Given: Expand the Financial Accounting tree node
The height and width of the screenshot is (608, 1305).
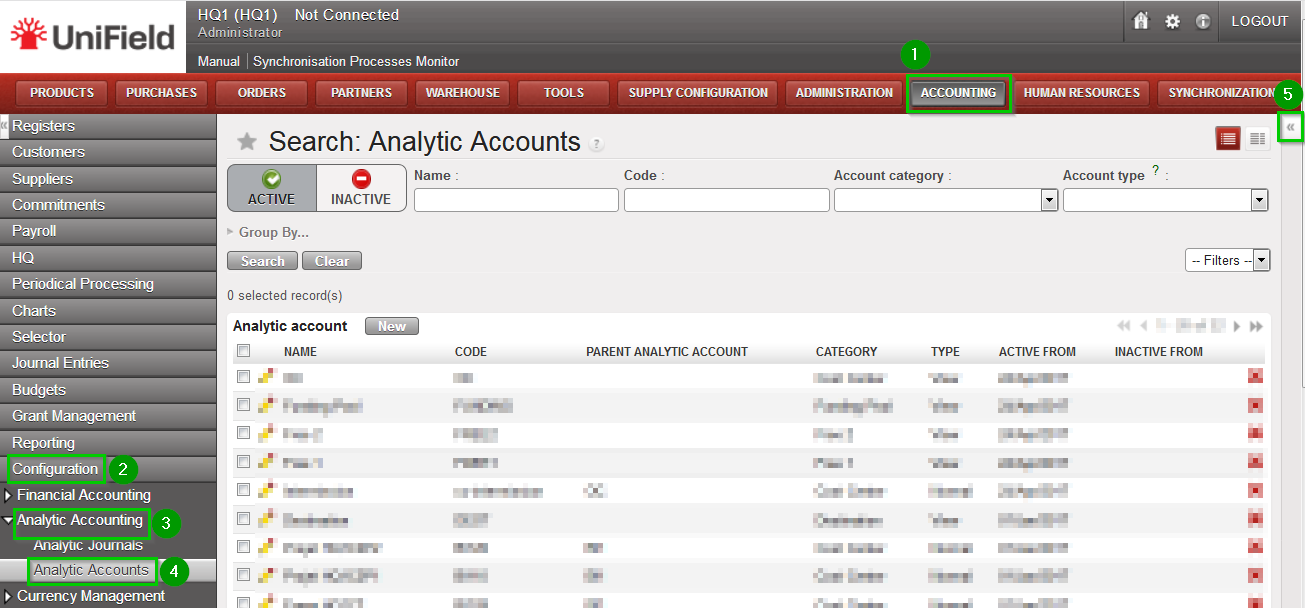Looking at the screenshot, I should pyautogui.click(x=9, y=495).
